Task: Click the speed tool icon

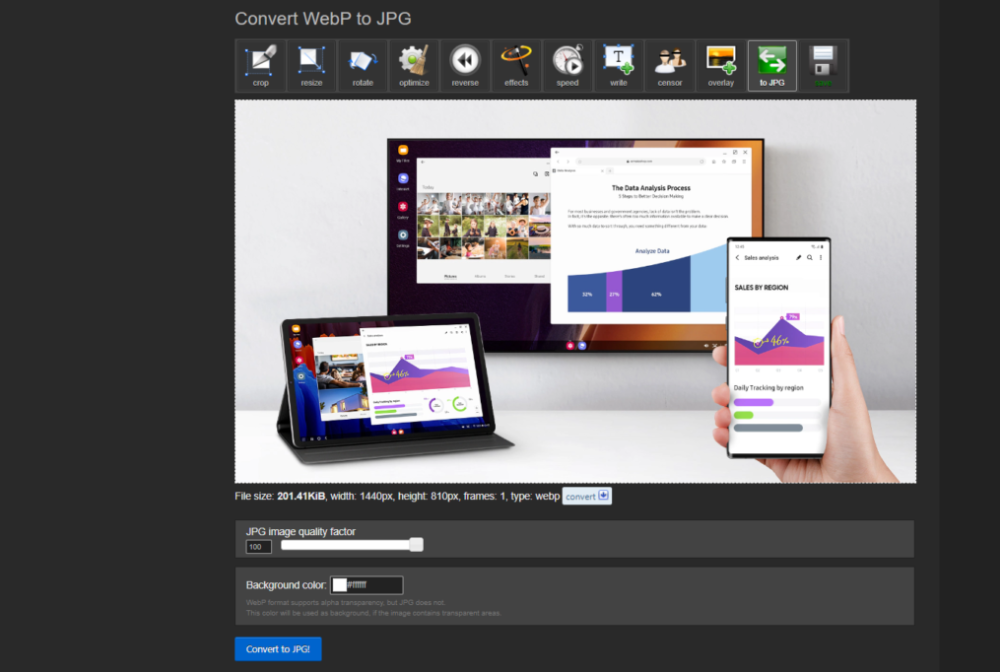Action: pyautogui.click(x=567, y=66)
